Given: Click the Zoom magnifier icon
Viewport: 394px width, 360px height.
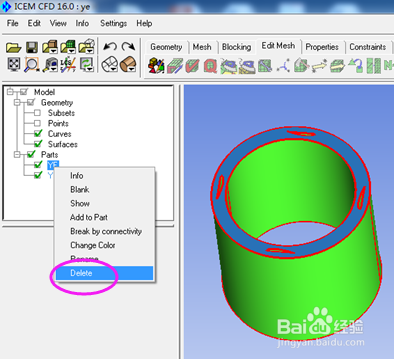Looking at the screenshot, I should (x=32, y=64).
